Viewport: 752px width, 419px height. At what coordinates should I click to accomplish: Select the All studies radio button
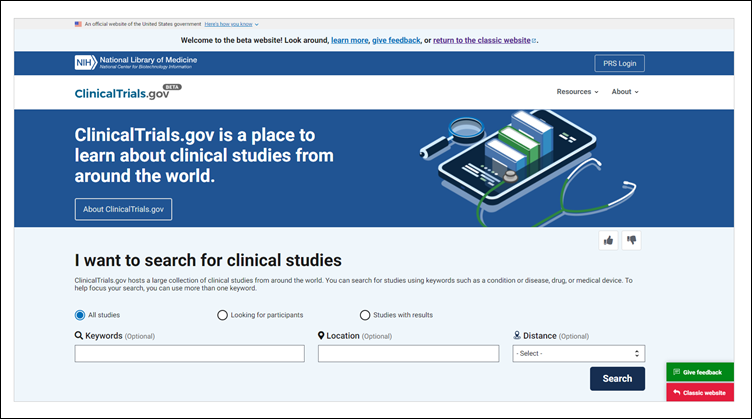coord(80,315)
